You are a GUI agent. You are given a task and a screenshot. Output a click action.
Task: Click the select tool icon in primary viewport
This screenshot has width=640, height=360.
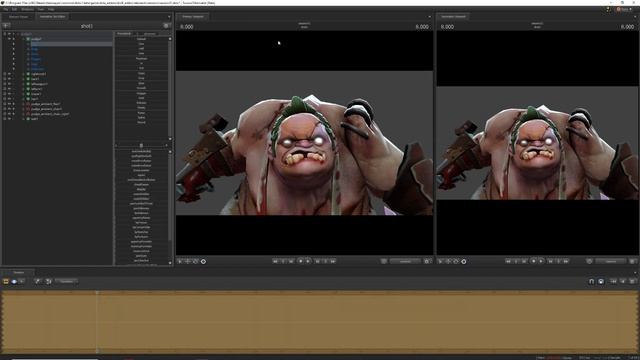click(180, 261)
